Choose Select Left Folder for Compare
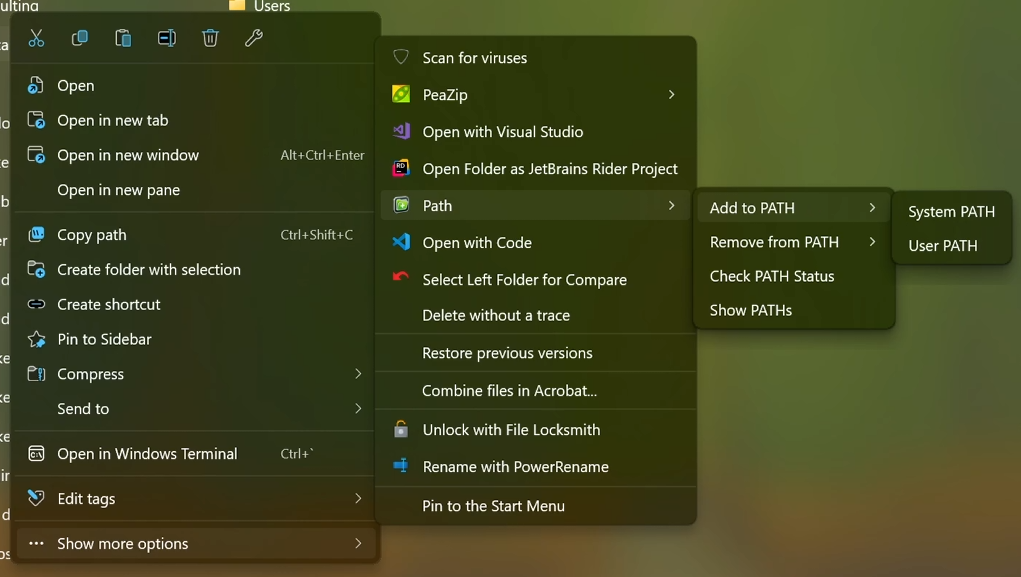Screen dimensions: 1021x577 525,279
